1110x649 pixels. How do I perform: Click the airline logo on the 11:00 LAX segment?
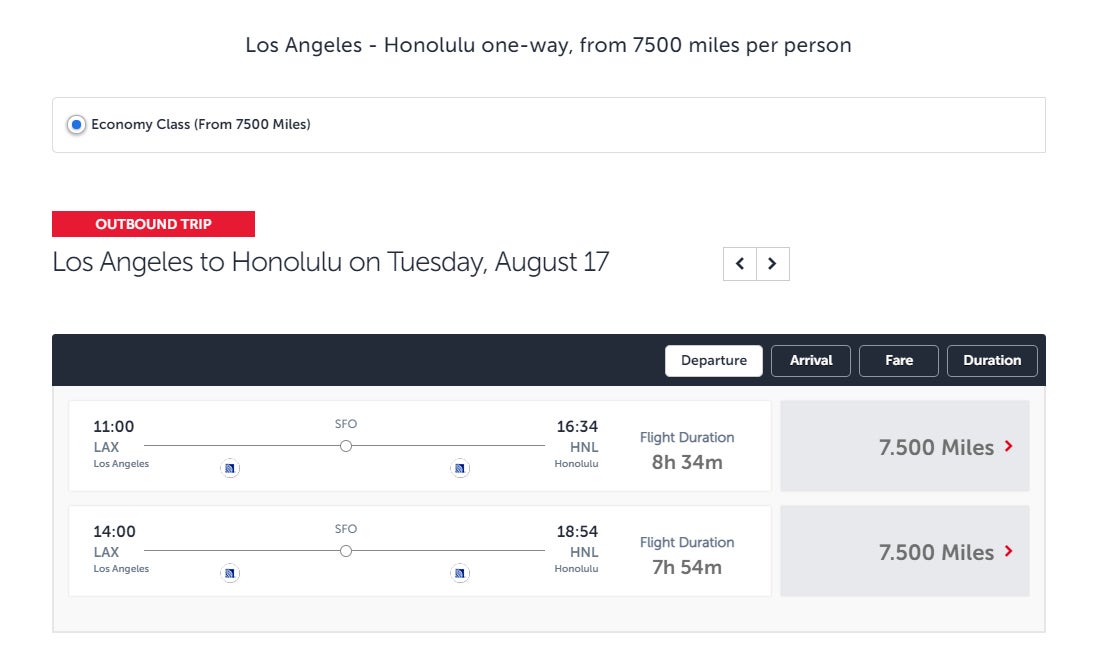[x=230, y=468]
